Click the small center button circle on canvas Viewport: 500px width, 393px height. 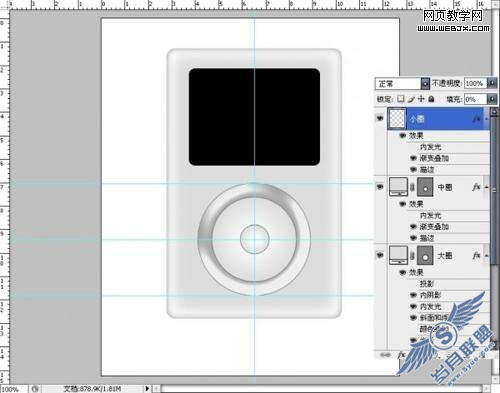click(254, 239)
